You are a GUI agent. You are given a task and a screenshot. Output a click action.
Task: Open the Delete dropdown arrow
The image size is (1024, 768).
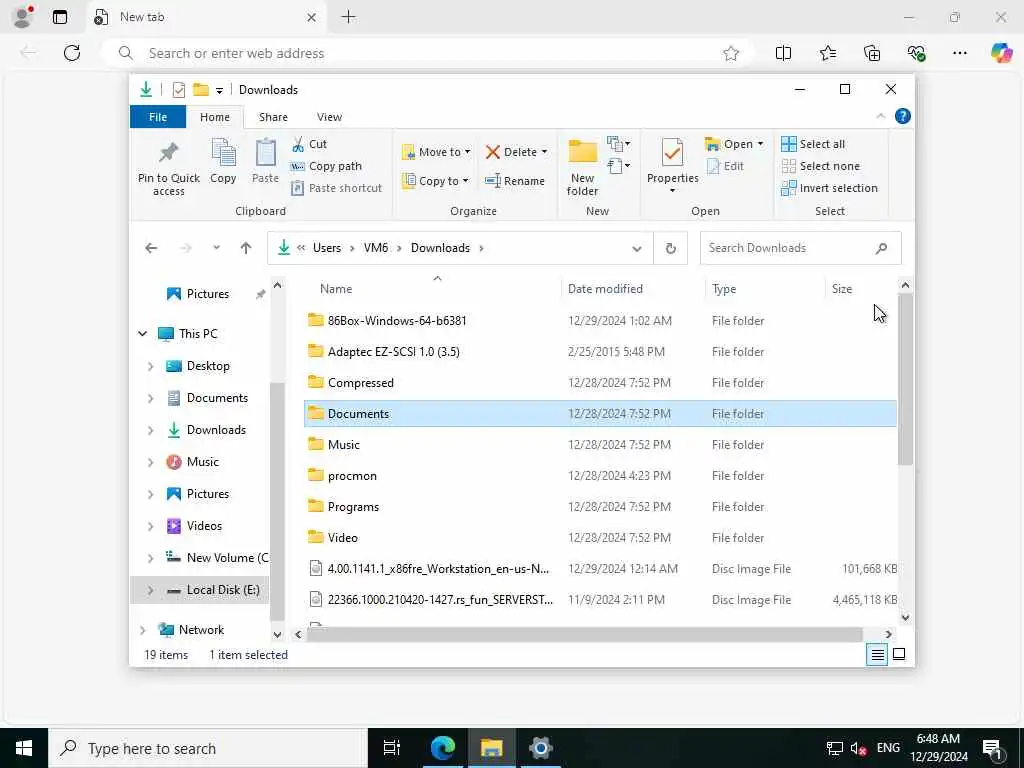coord(544,152)
